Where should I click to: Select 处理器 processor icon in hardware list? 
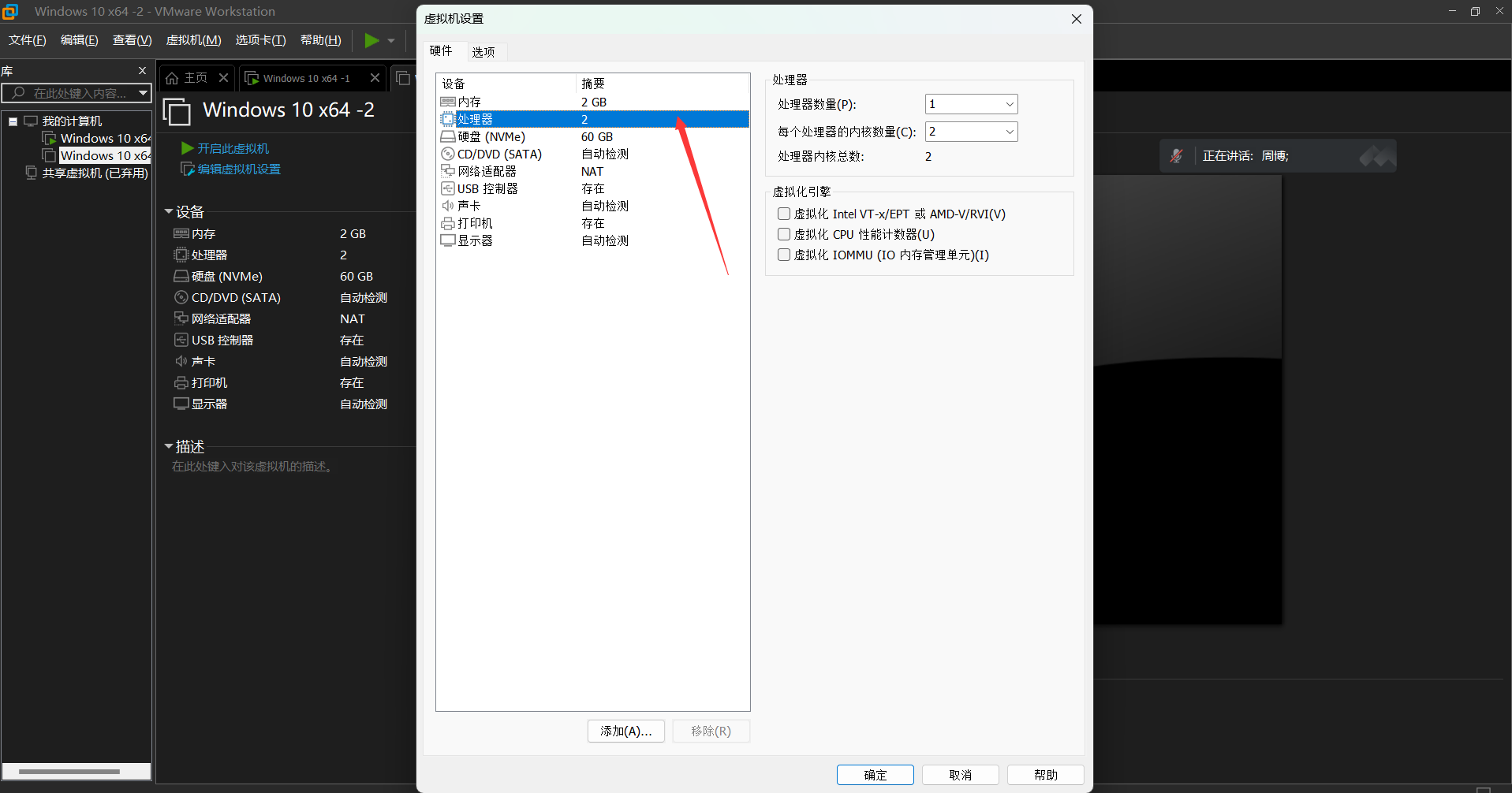click(x=447, y=119)
